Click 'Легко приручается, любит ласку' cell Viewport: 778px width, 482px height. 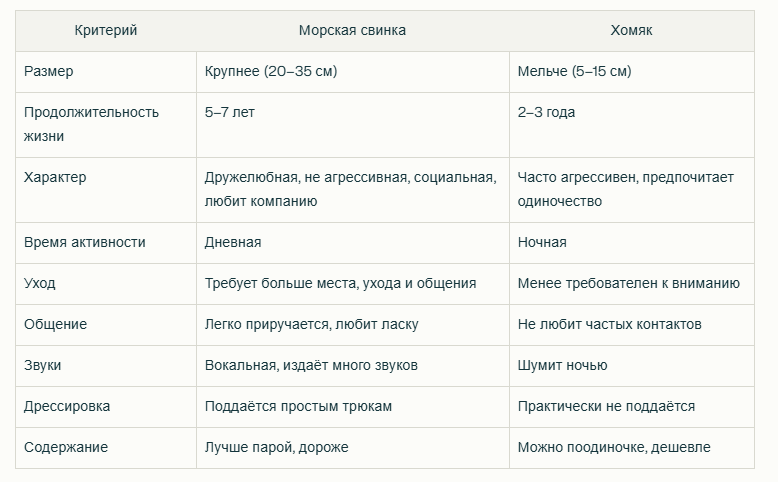point(352,325)
